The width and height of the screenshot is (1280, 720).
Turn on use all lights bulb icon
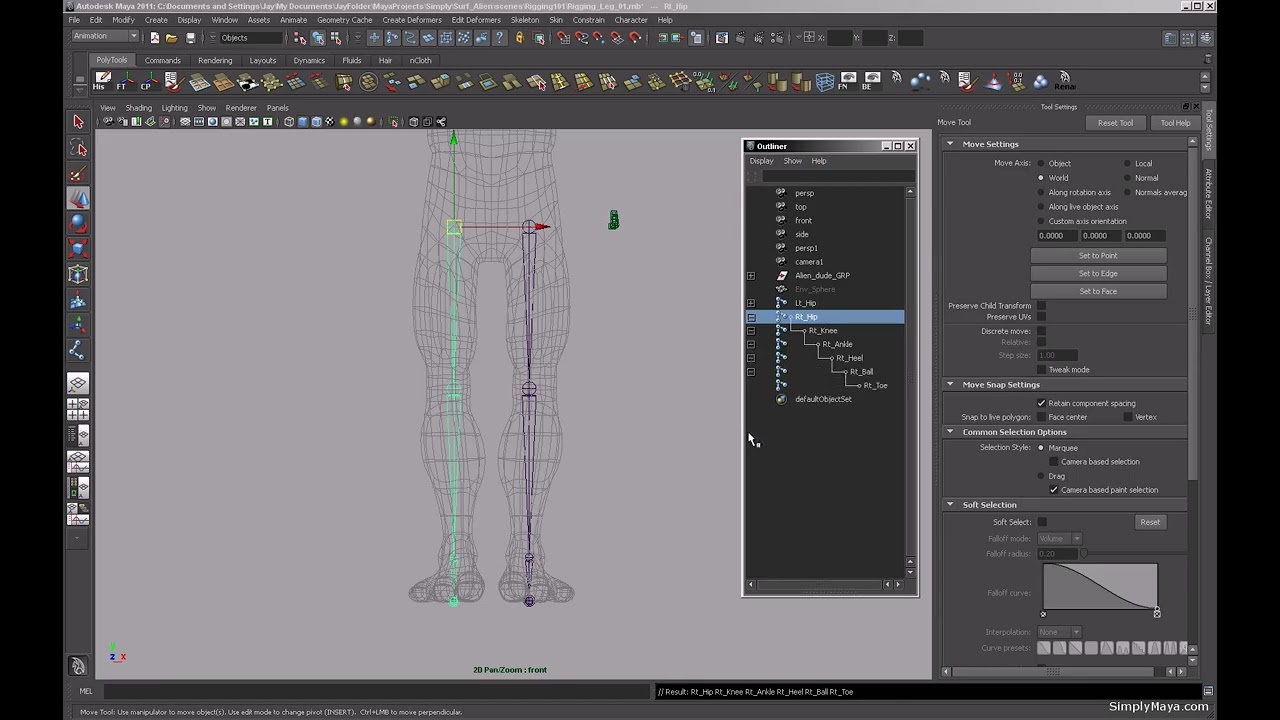[344, 122]
